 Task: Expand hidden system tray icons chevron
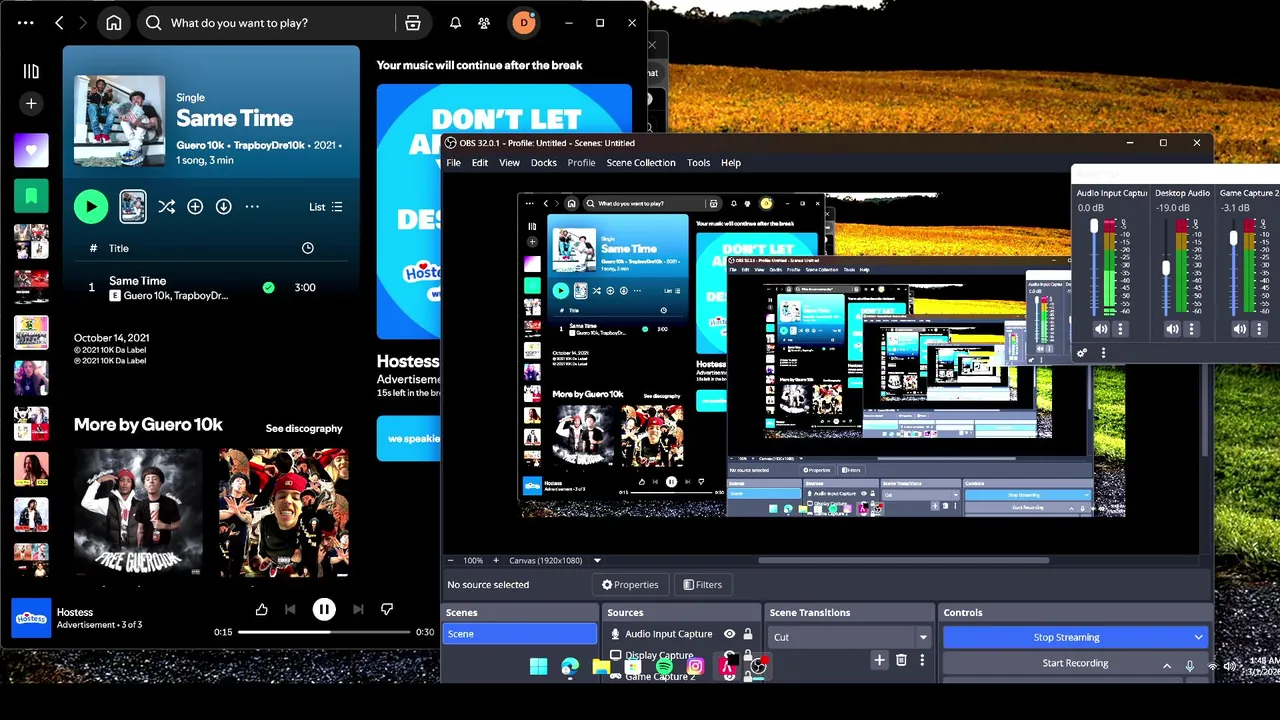[1166, 666]
